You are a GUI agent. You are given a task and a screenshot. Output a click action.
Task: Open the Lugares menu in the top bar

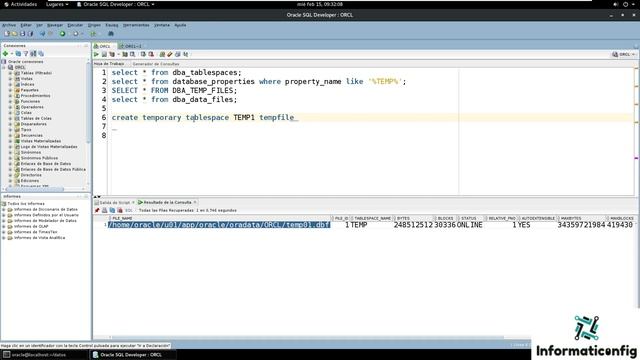(57, 4)
